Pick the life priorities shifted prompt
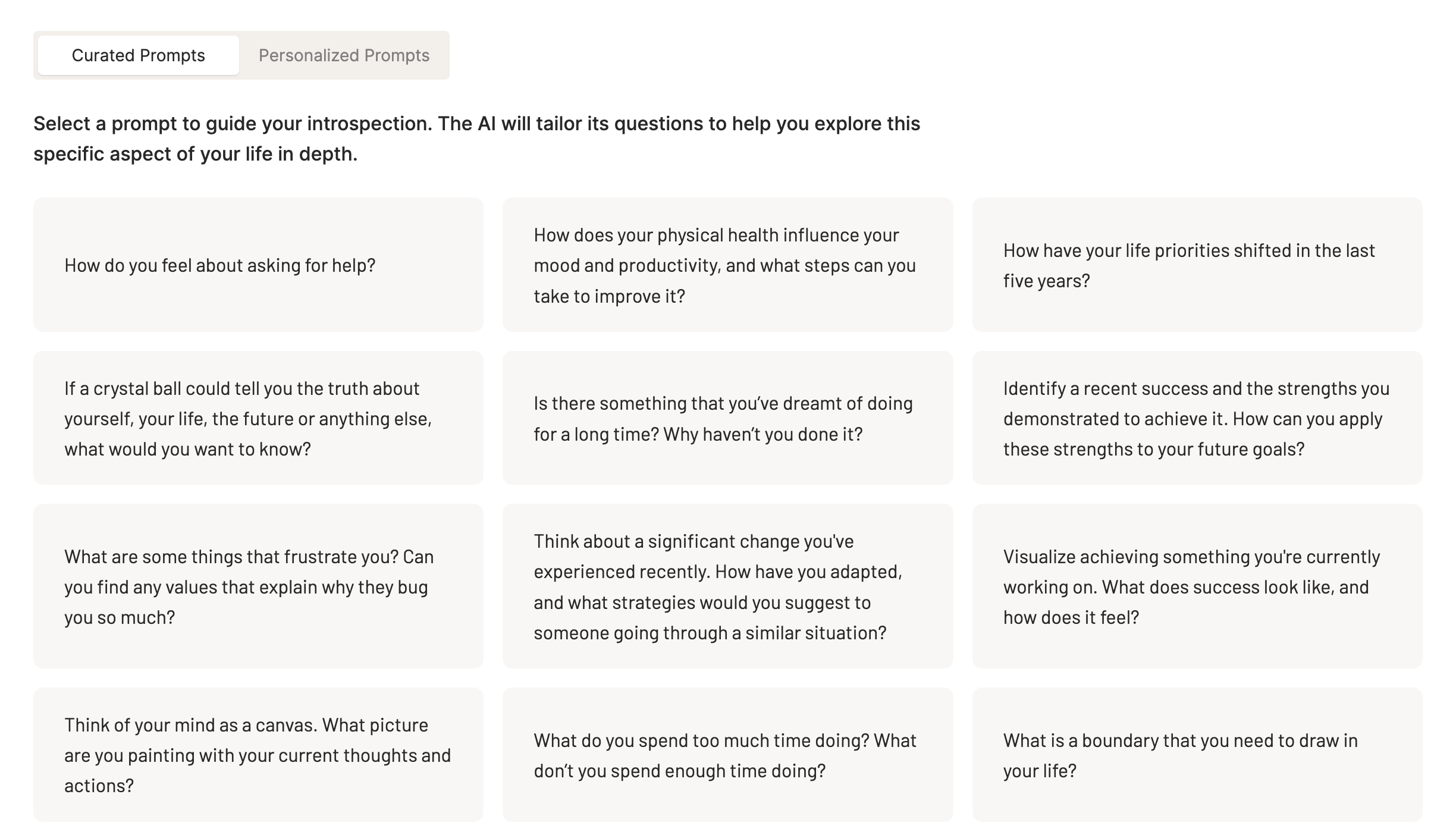Viewport: 1456px width, 835px height. pos(1197,265)
